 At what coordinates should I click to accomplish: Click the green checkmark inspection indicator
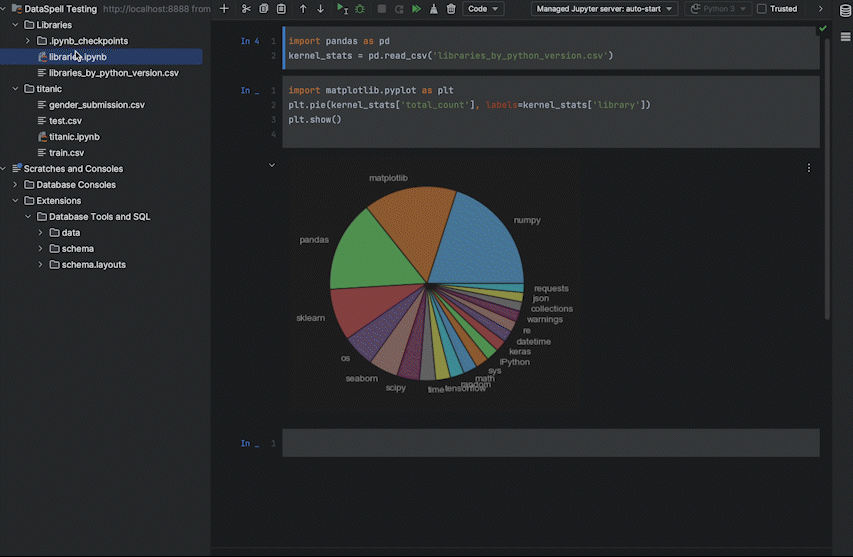click(x=823, y=28)
